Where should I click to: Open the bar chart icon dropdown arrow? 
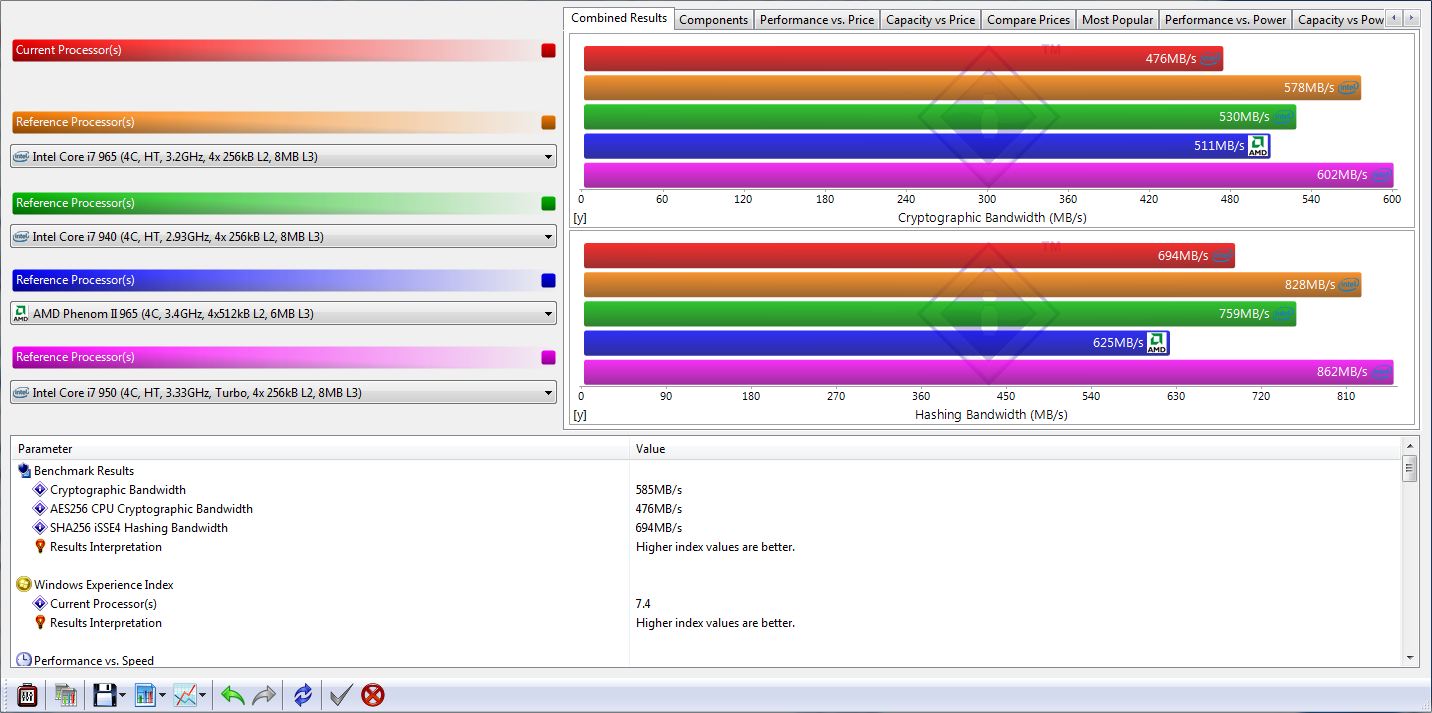click(162, 695)
